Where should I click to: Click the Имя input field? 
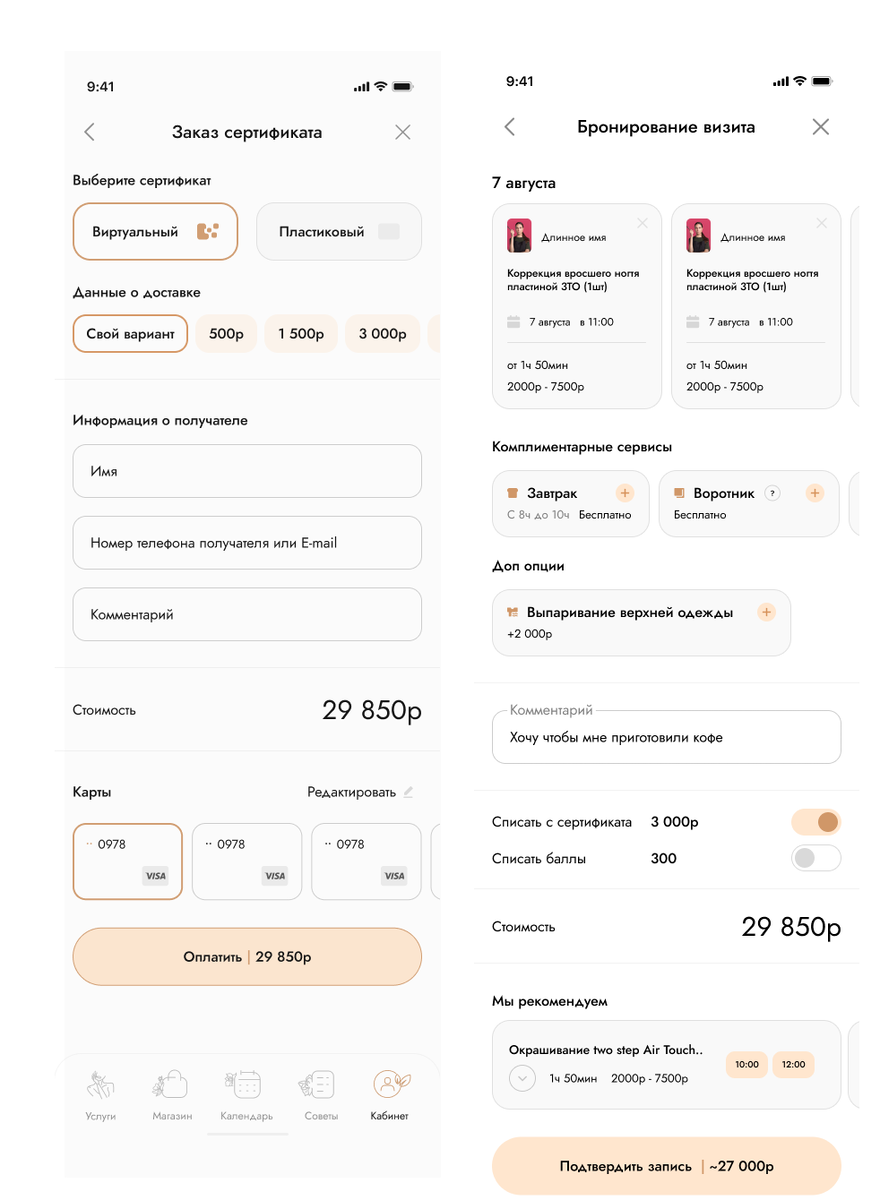click(x=247, y=471)
